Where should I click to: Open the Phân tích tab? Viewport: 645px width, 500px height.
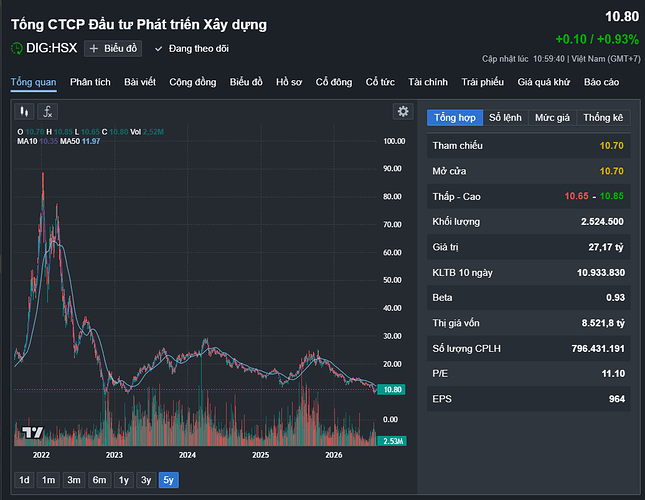[x=90, y=82]
